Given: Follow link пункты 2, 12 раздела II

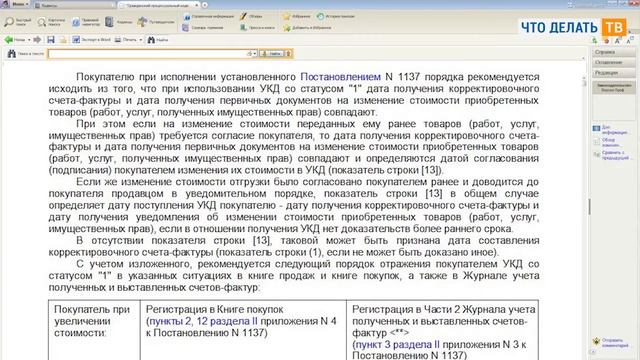Looking at the screenshot, I should click(x=204, y=321).
